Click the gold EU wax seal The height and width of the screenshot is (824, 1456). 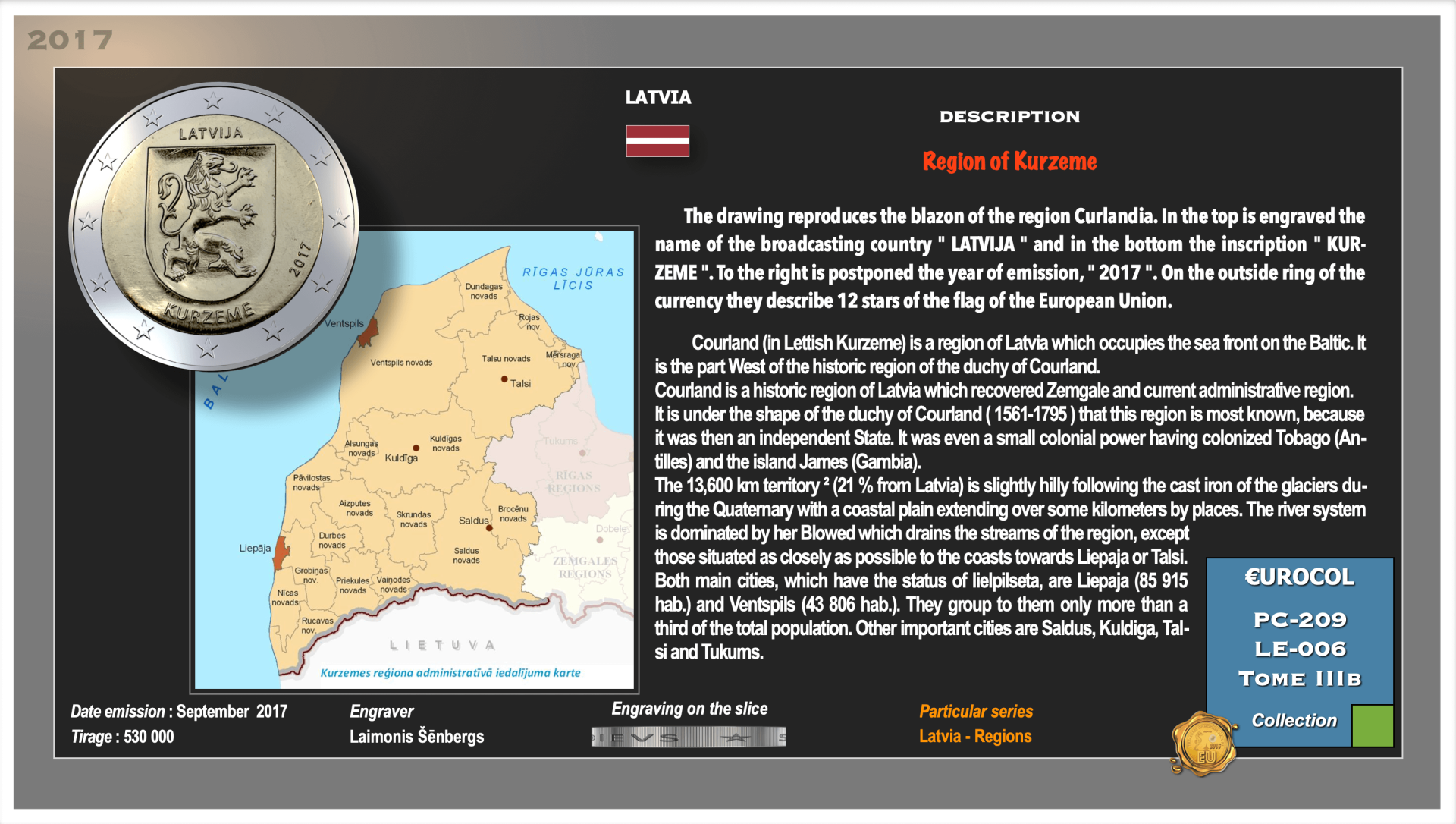1204,744
